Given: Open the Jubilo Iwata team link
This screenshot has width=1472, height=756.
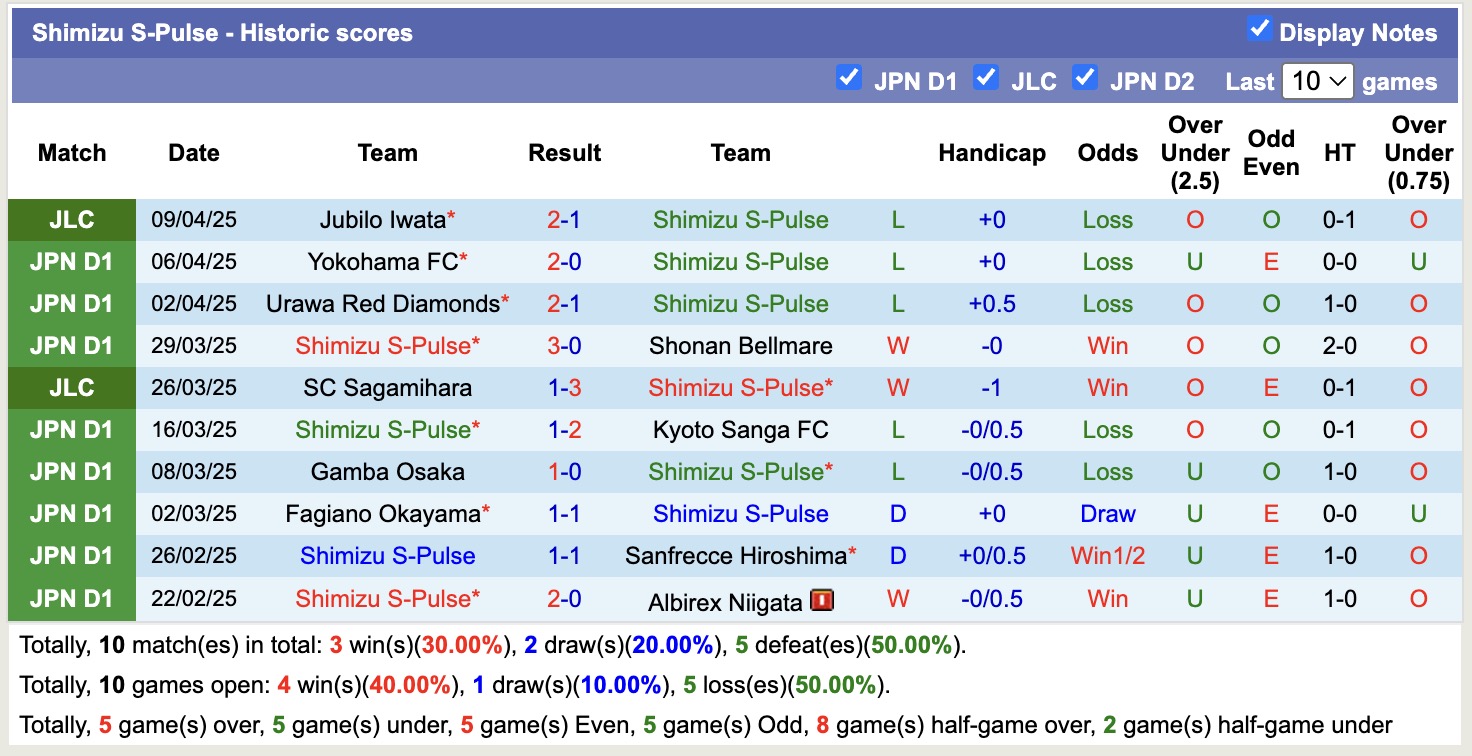Looking at the screenshot, I should tap(381, 220).
